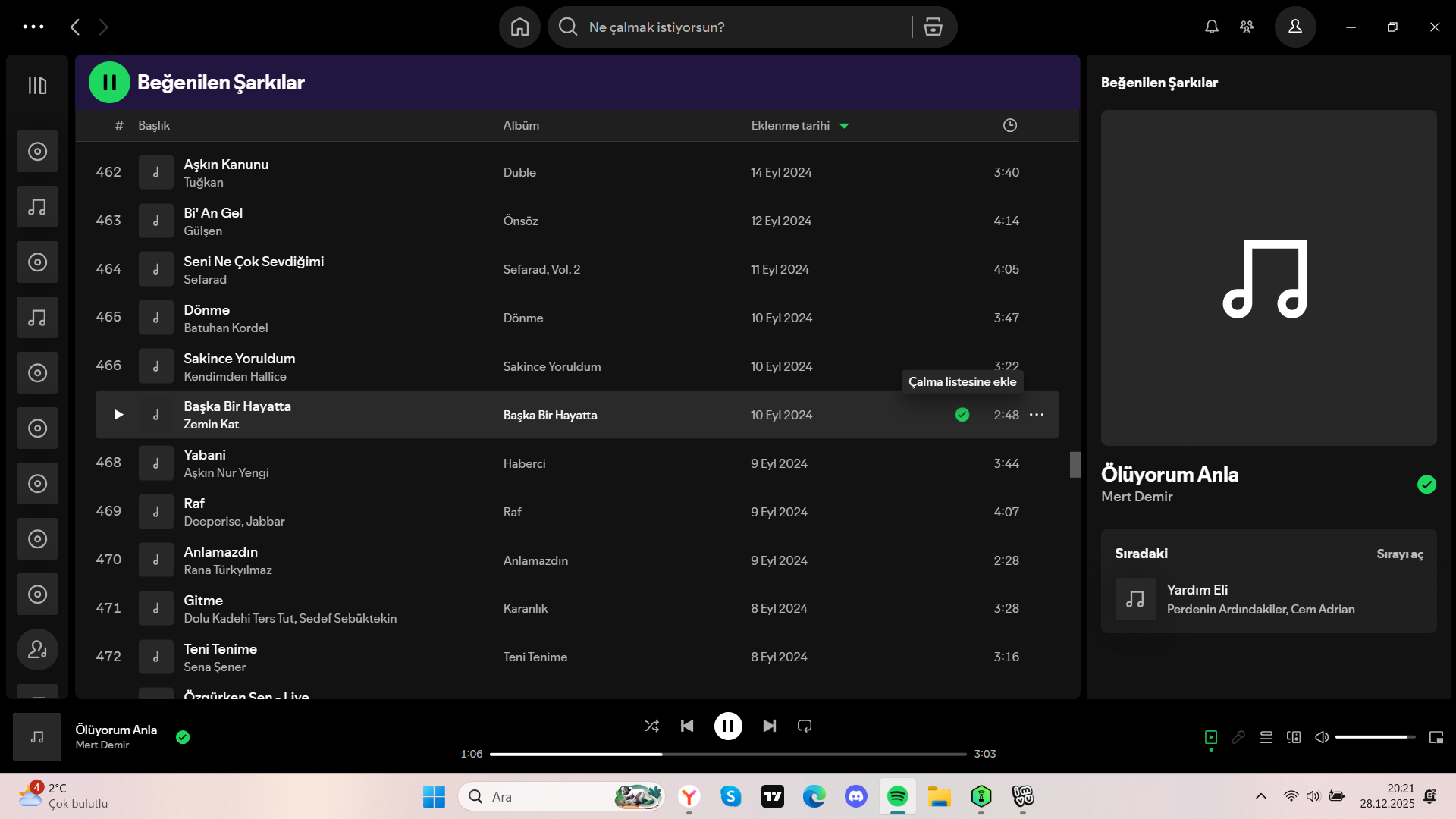Click the Yardım Eli queue item
The image size is (1456, 819).
(x=1269, y=599)
